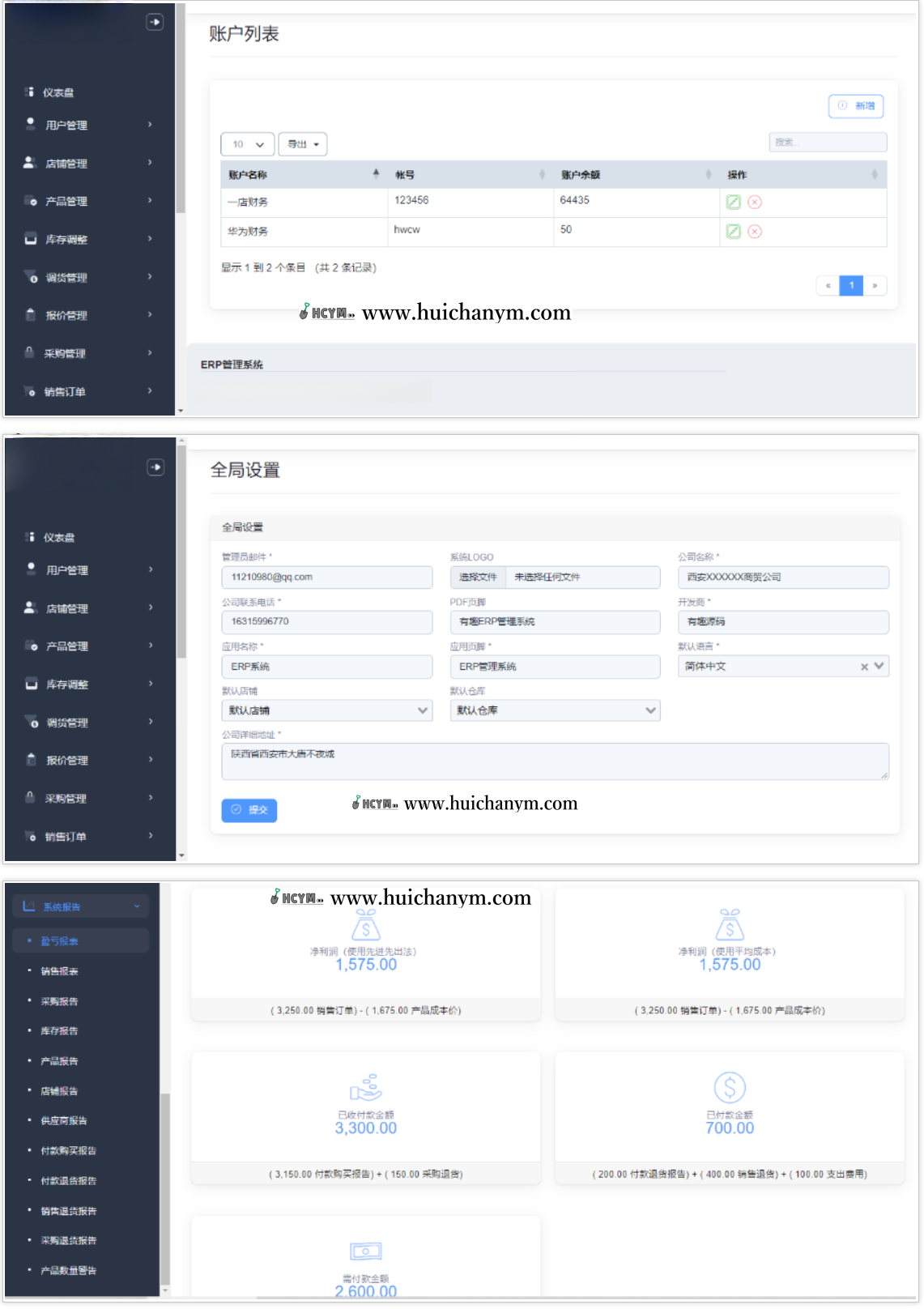Click the 管理员邮件 email input field
Viewport: 924px width, 1309px height.
point(326,578)
